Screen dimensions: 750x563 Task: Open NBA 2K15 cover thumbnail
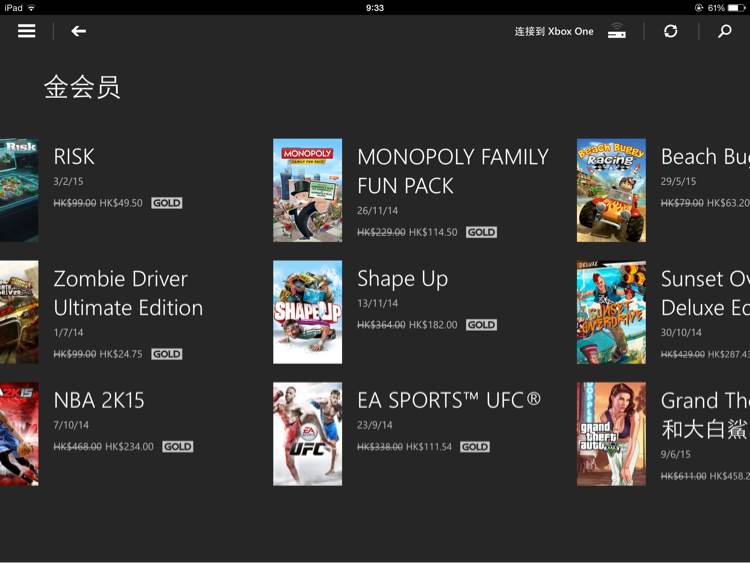[19, 434]
